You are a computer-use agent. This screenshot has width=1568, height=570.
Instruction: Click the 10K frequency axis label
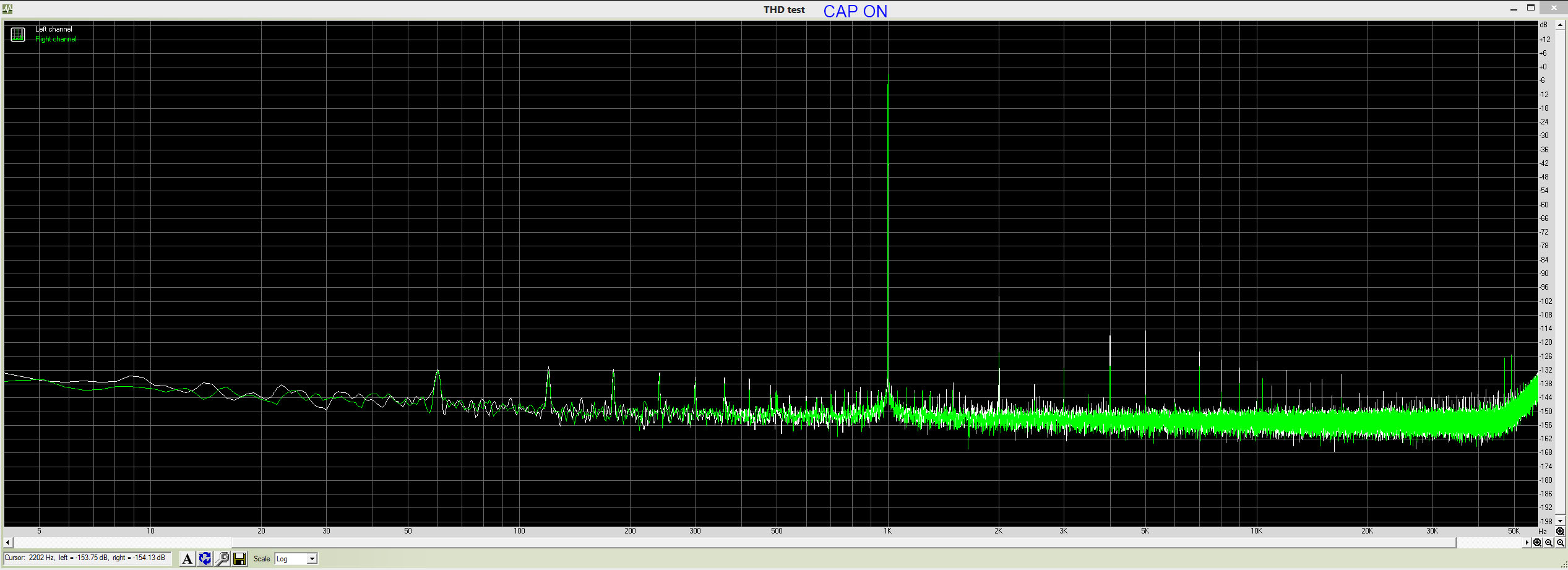click(1256, 531)
